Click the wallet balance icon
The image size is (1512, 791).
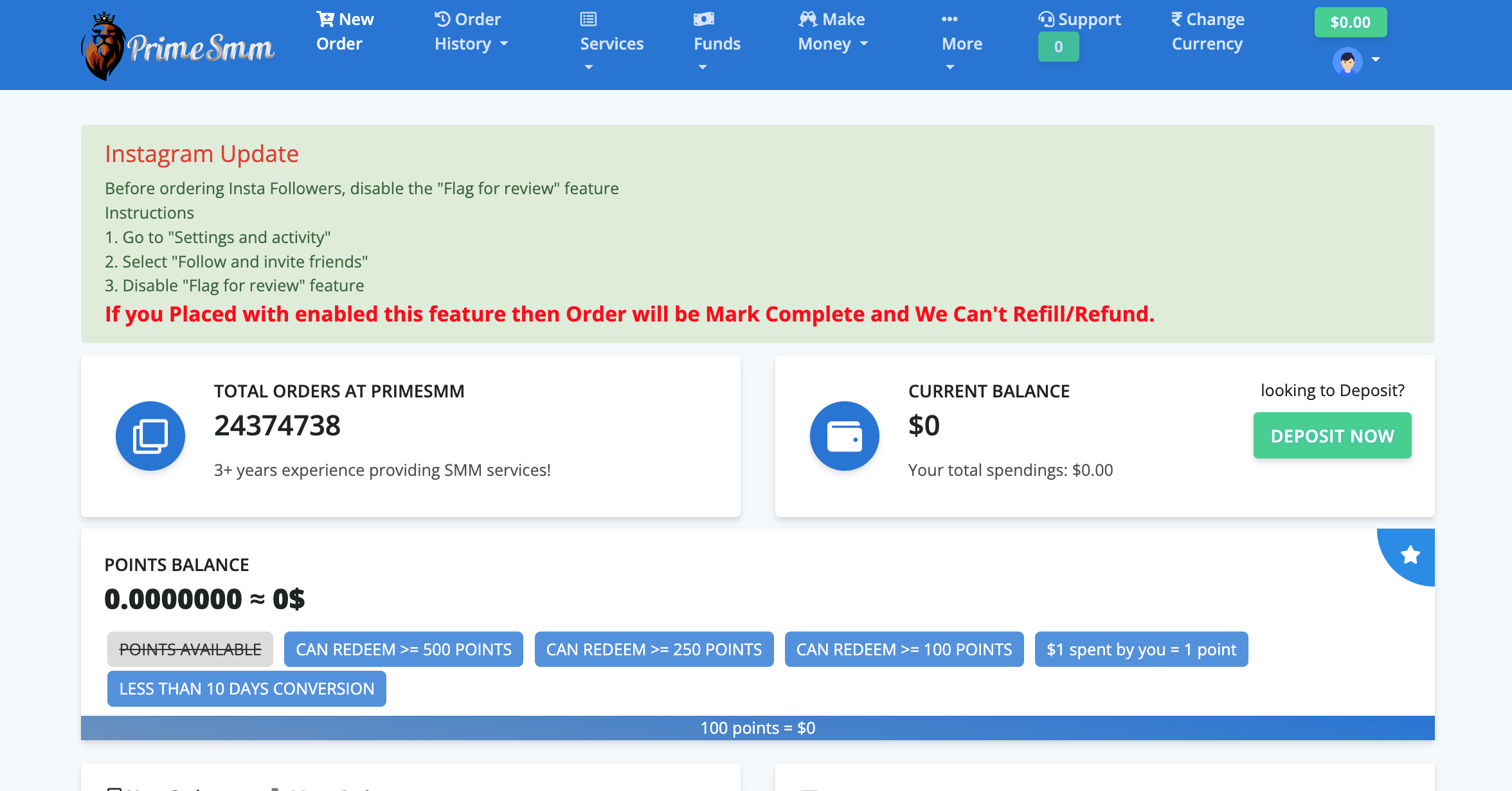tap(844, 436)
